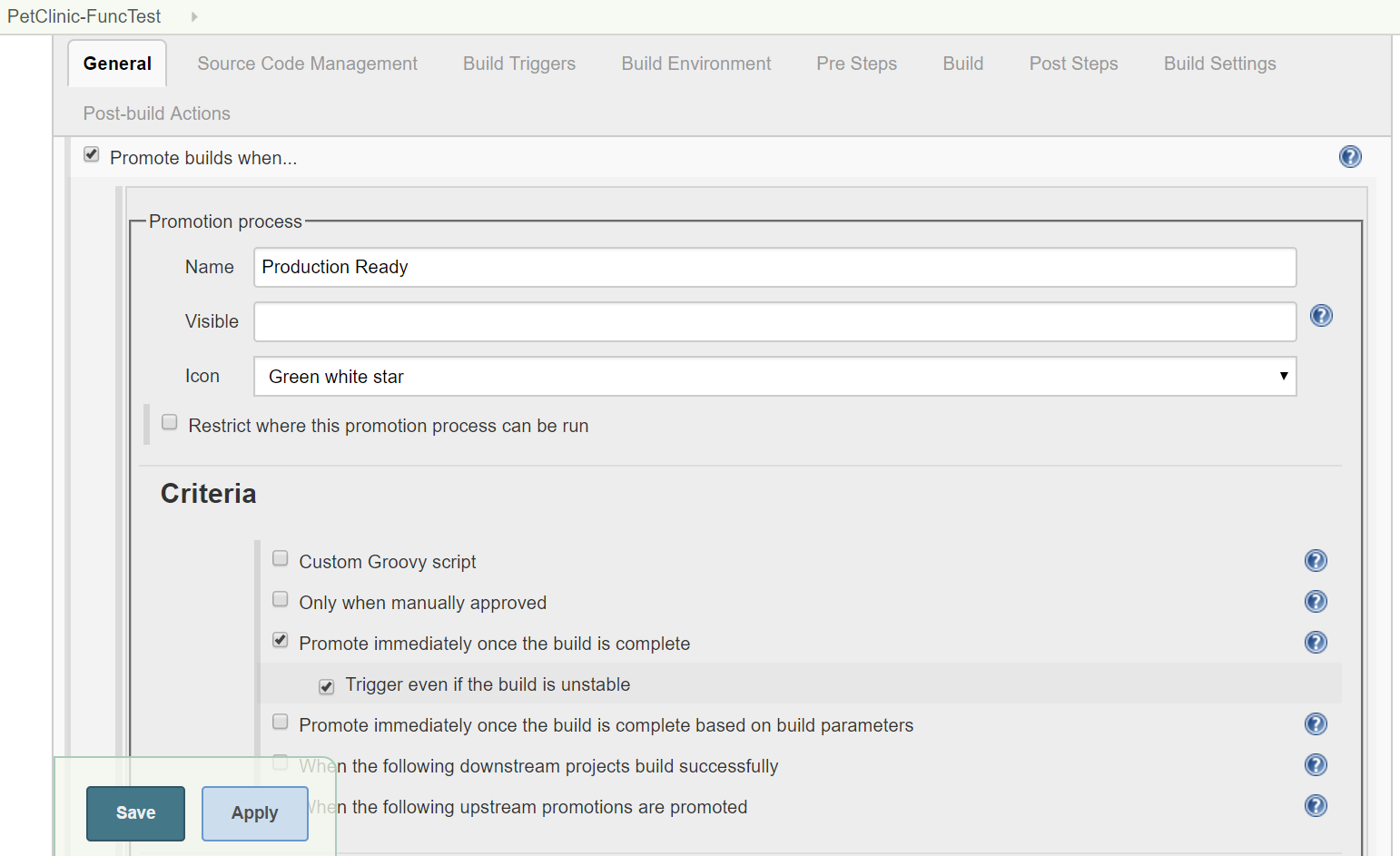Help icon for promote based on build parameters
The height and width of the screenshot is (856, 1400).
pyautogui.click(x=1316, y=724)
